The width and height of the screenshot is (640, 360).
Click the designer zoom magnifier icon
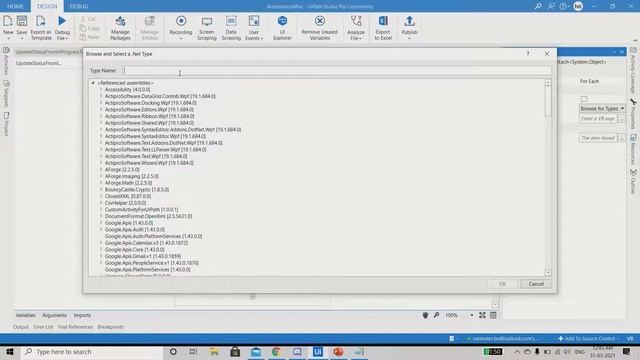pyautogui.click(x=436, y=315)
